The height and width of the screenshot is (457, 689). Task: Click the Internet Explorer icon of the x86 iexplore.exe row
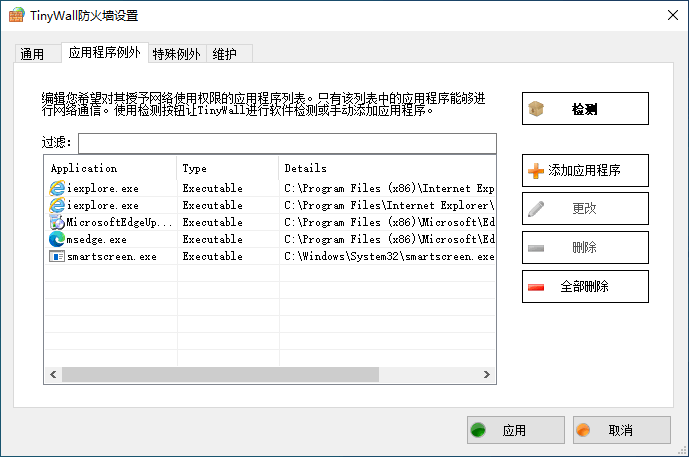click(57, 189)
